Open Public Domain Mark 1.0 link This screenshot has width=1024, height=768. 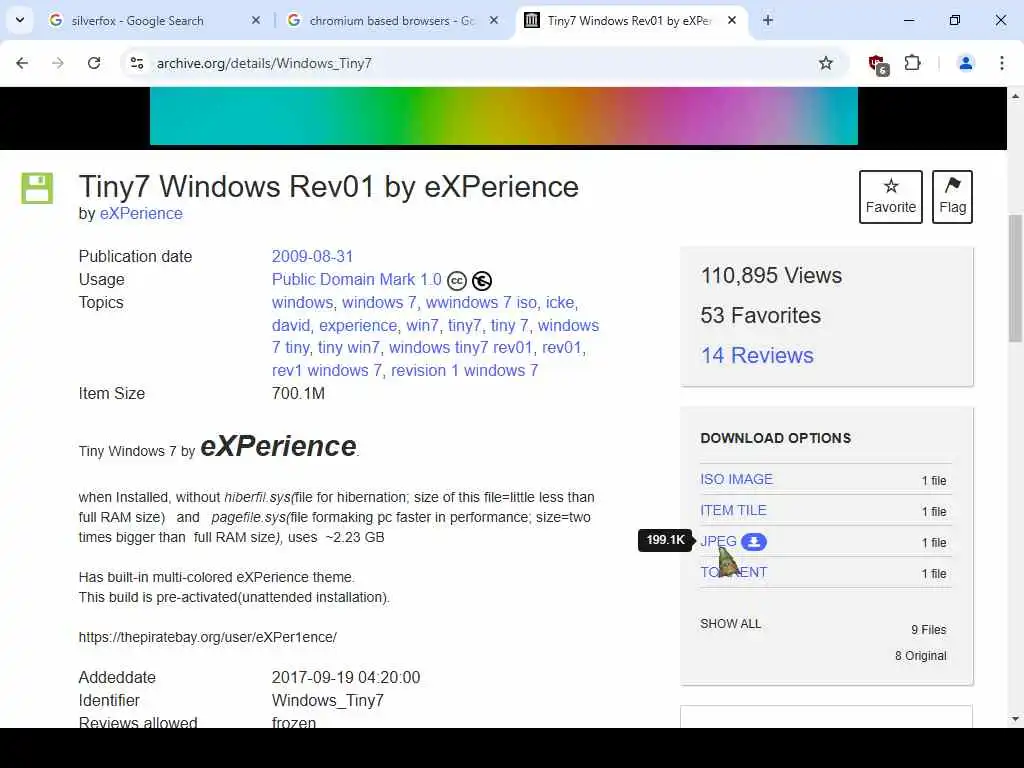point(357,280)
